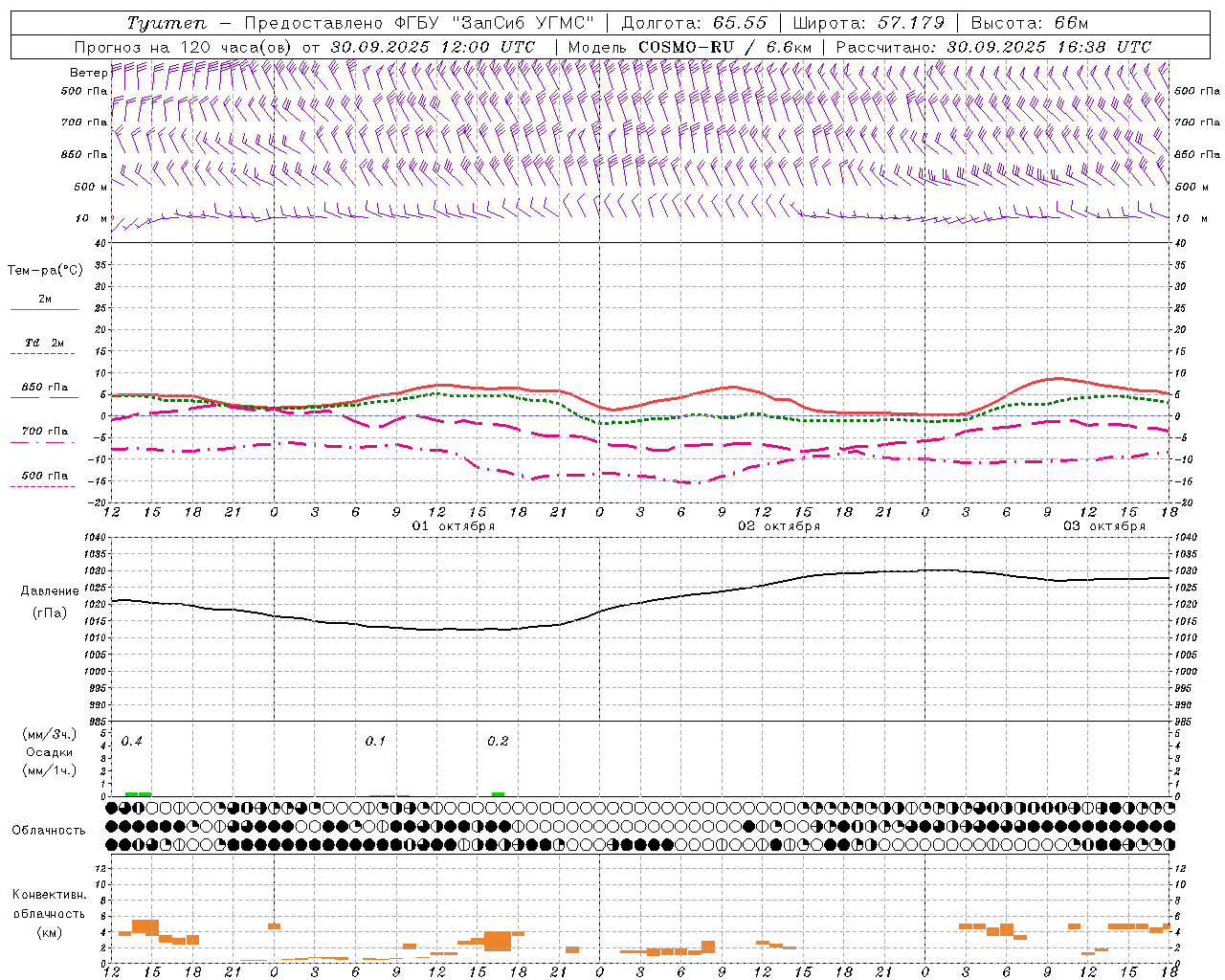Click the solid red "2м" legend line
The image size is (1225, 980).
coord(44,309)
